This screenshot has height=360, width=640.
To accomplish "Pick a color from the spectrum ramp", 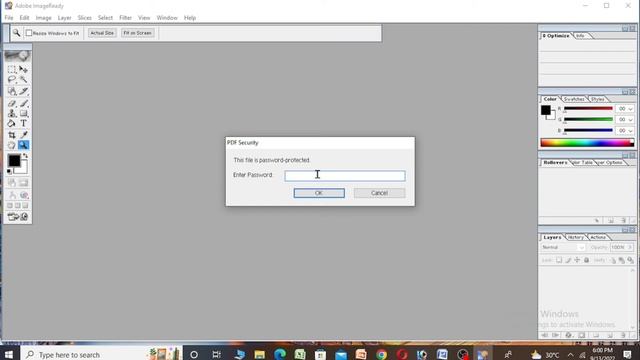I will [x=587, y=142].
